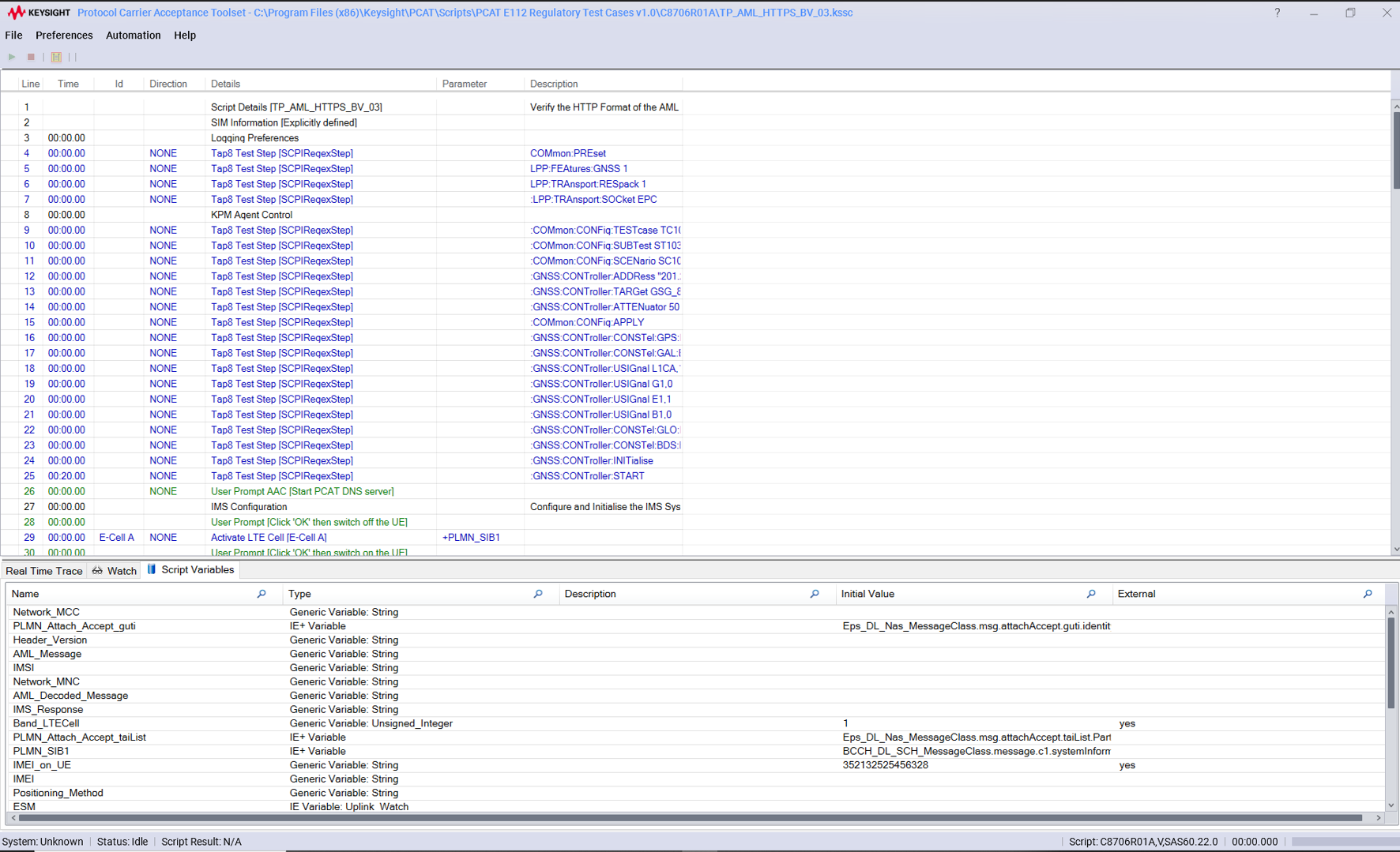Click the Time column header
The height and width of the screenshot is (852, 1400).
[x=68, y=84]
